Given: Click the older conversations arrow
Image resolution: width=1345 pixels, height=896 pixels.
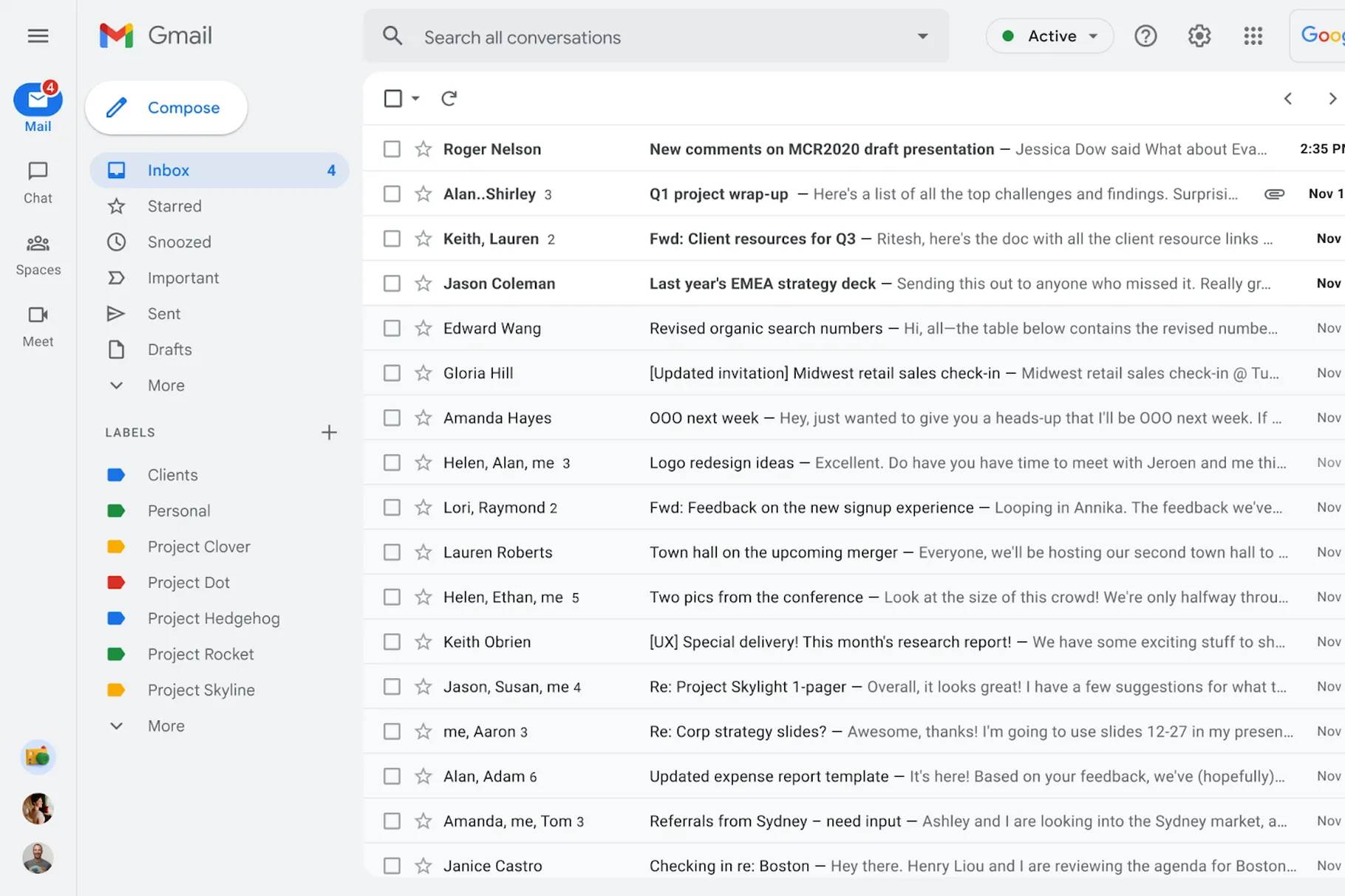Looking at the screenshot, I should (x=1332, y=98).
